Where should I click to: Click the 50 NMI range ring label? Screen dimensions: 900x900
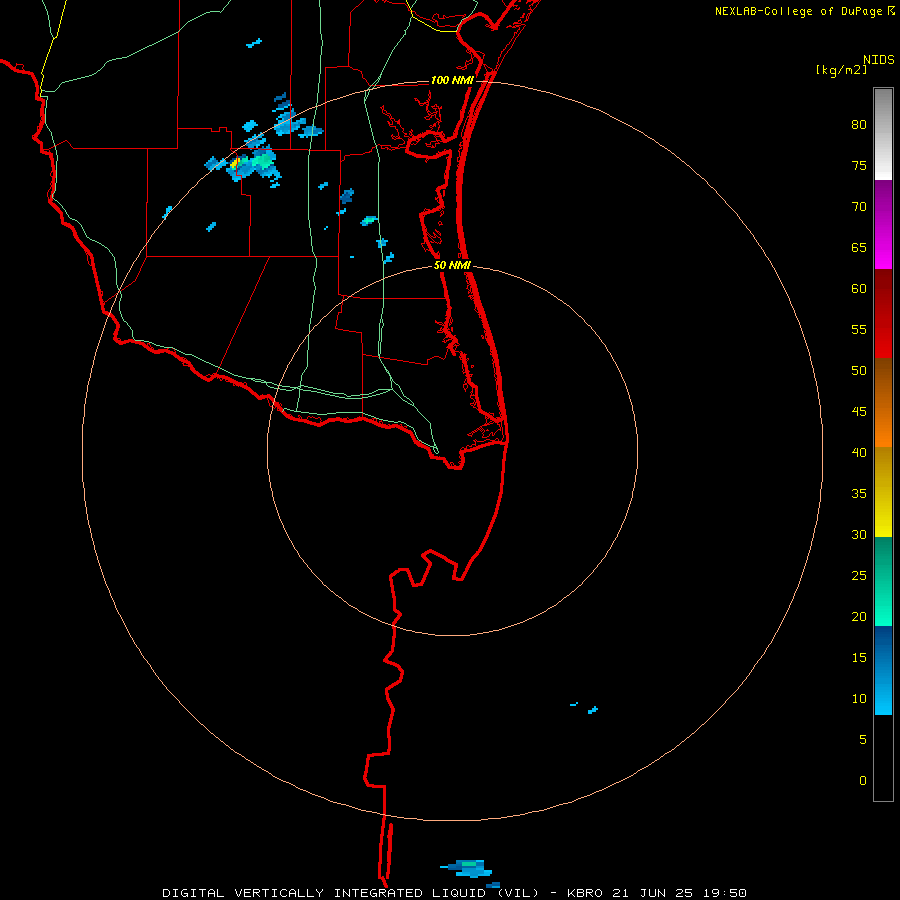452,265
